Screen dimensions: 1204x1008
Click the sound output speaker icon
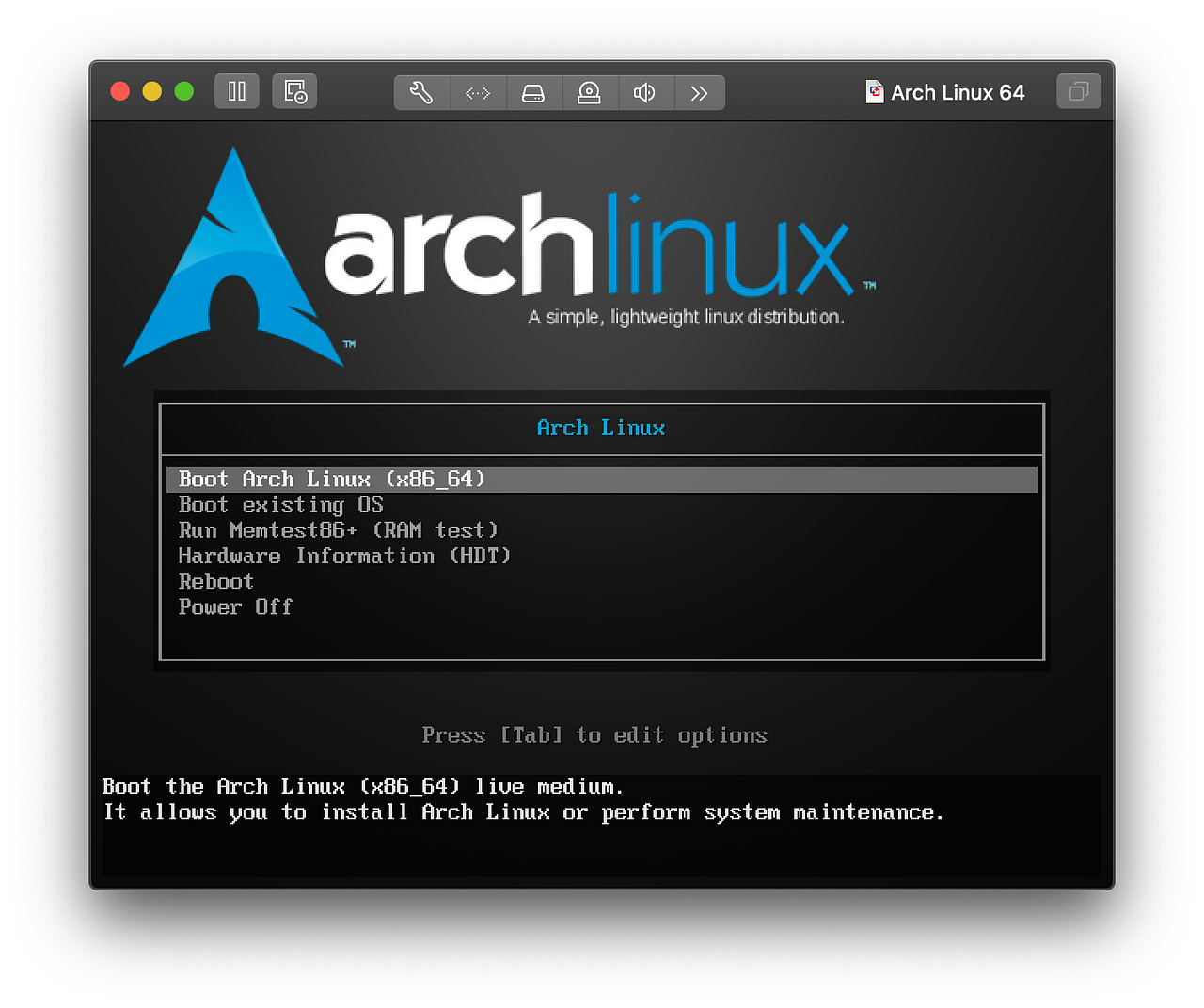(x=645, y=92)
